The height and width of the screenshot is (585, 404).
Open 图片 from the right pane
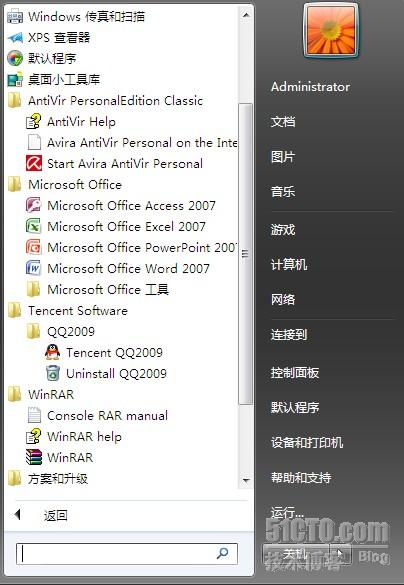(283, 157)
